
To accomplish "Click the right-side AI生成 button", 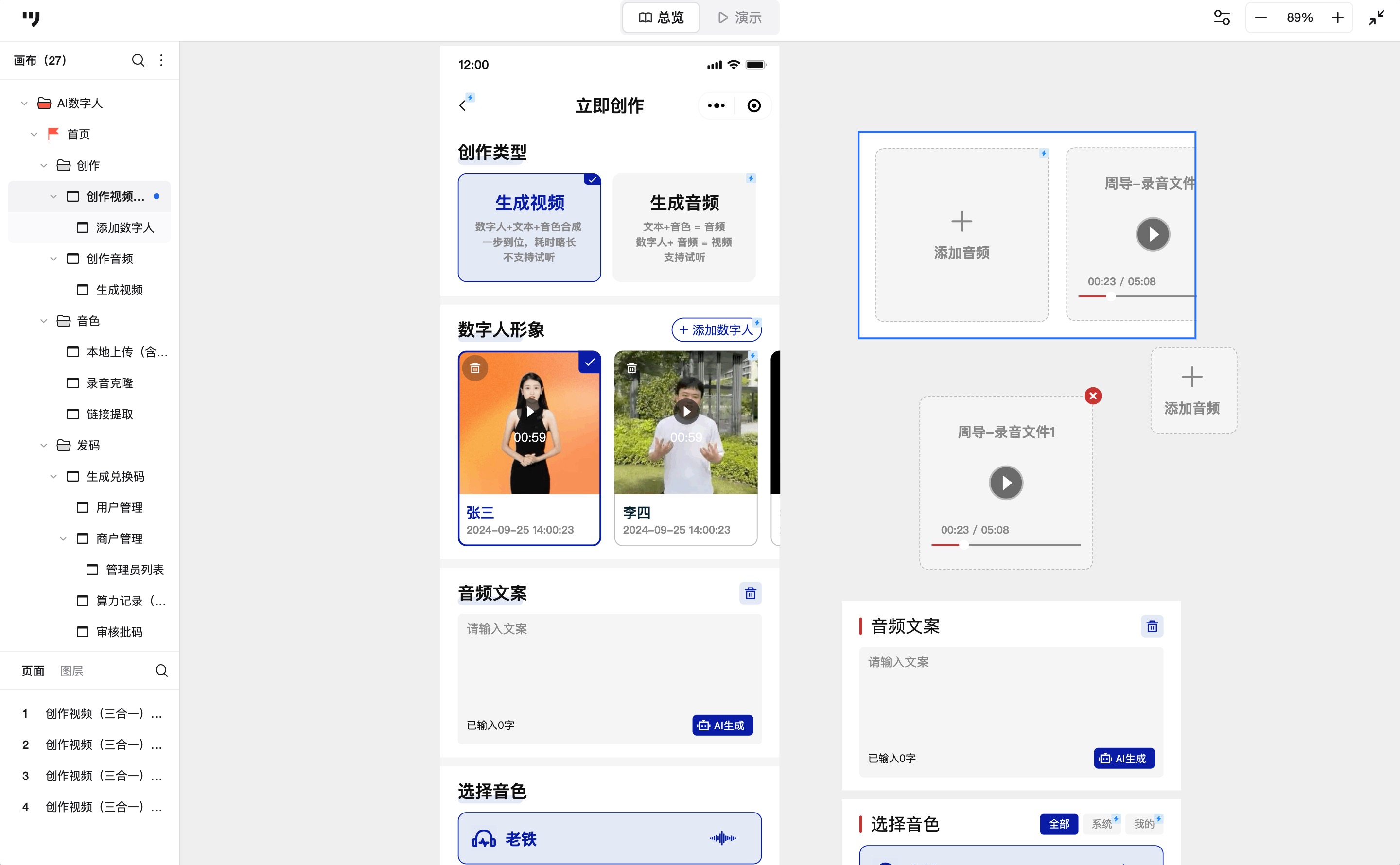I will point(1124,758).
